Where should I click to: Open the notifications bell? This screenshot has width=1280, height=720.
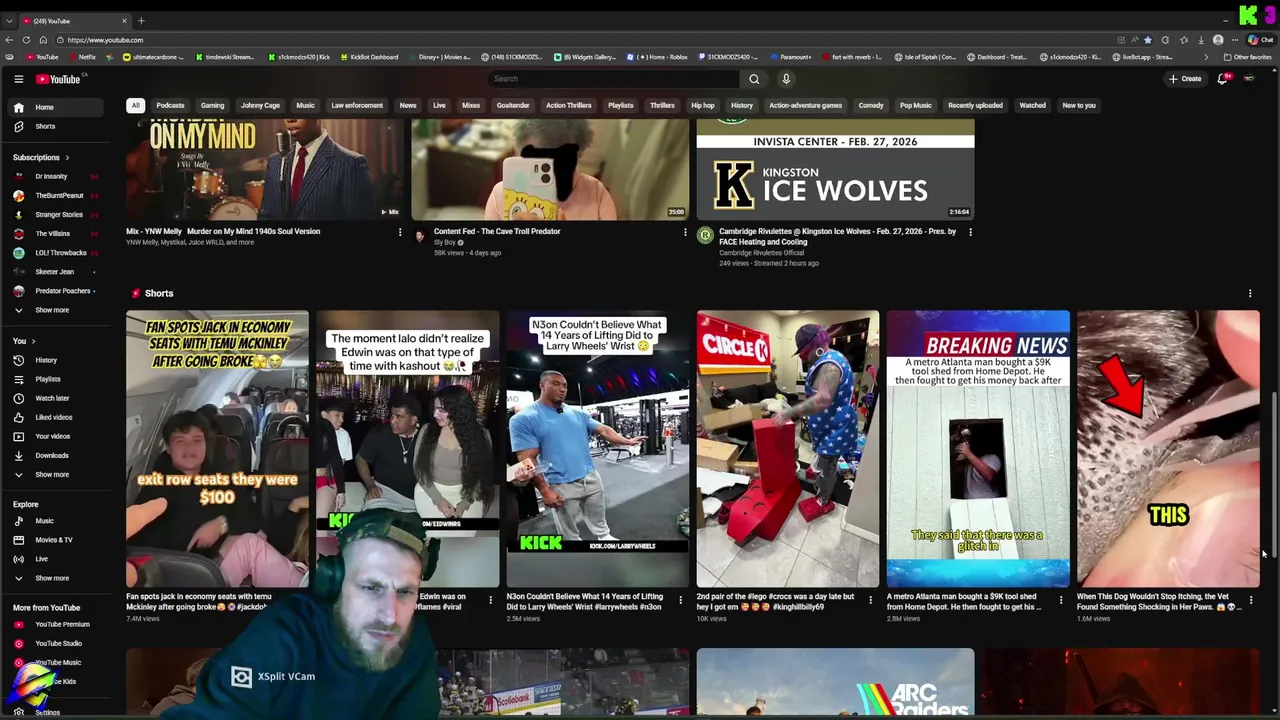[x=1222, y=79]
